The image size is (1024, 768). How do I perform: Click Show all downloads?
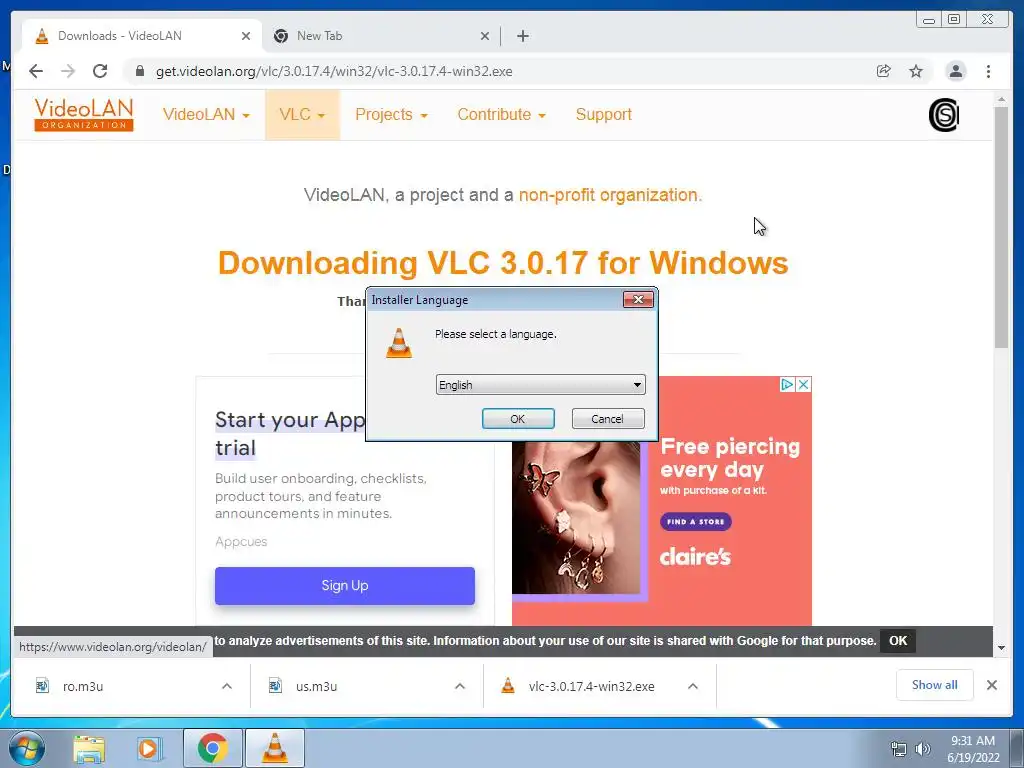click(x=935, y=685)
